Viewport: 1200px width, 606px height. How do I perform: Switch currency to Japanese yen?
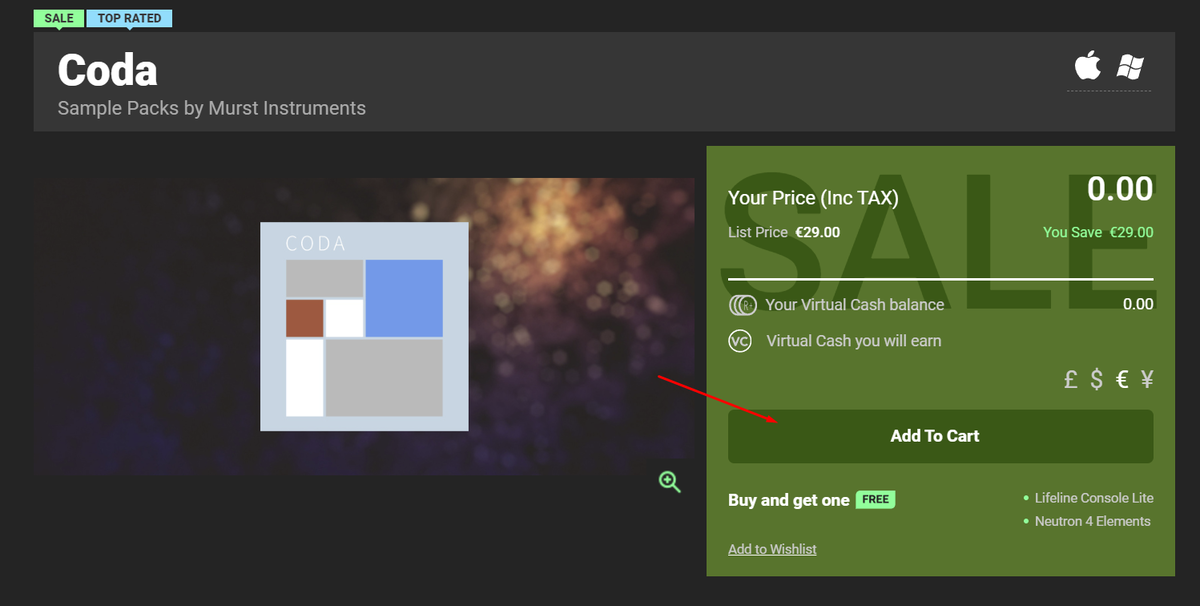[x=1147, y=379]
